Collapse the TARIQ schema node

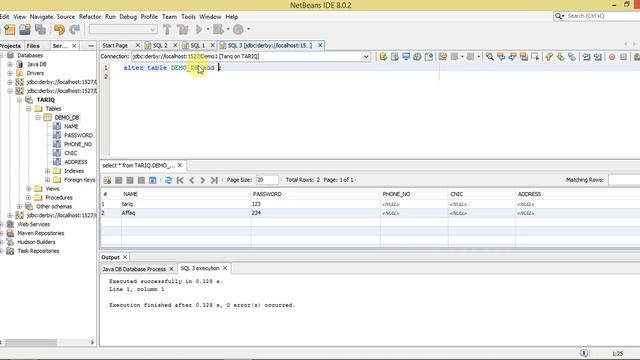[19, 100]
